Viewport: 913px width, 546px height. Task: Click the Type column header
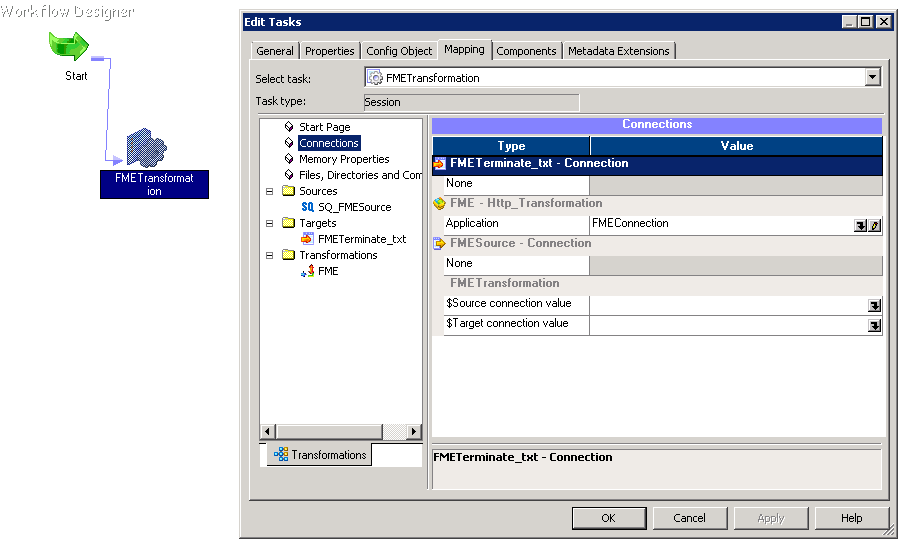click(511, 146)
